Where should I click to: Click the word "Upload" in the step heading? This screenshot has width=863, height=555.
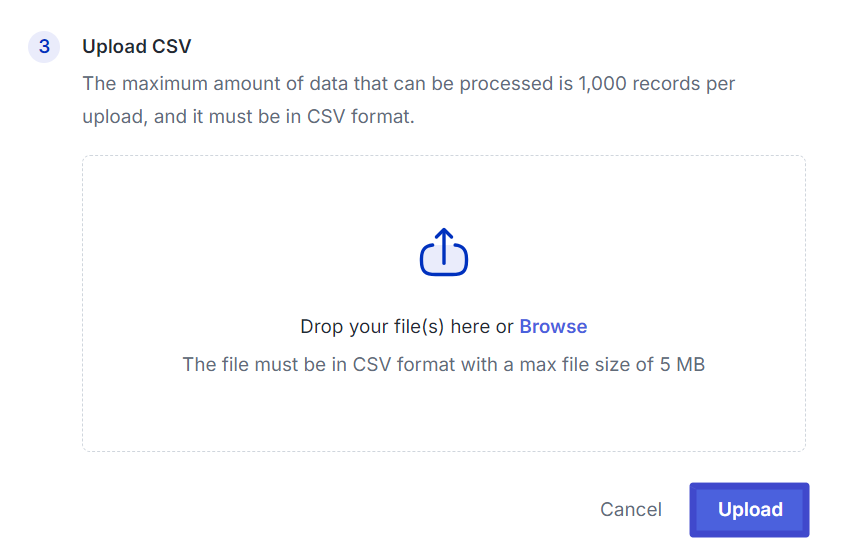(x=113, y=47)
